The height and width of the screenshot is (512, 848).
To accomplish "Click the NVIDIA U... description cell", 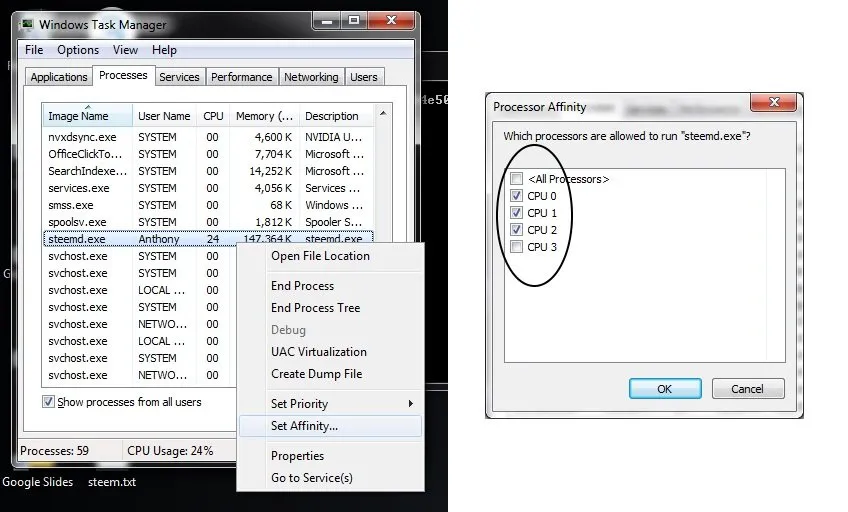I will 334,137.
